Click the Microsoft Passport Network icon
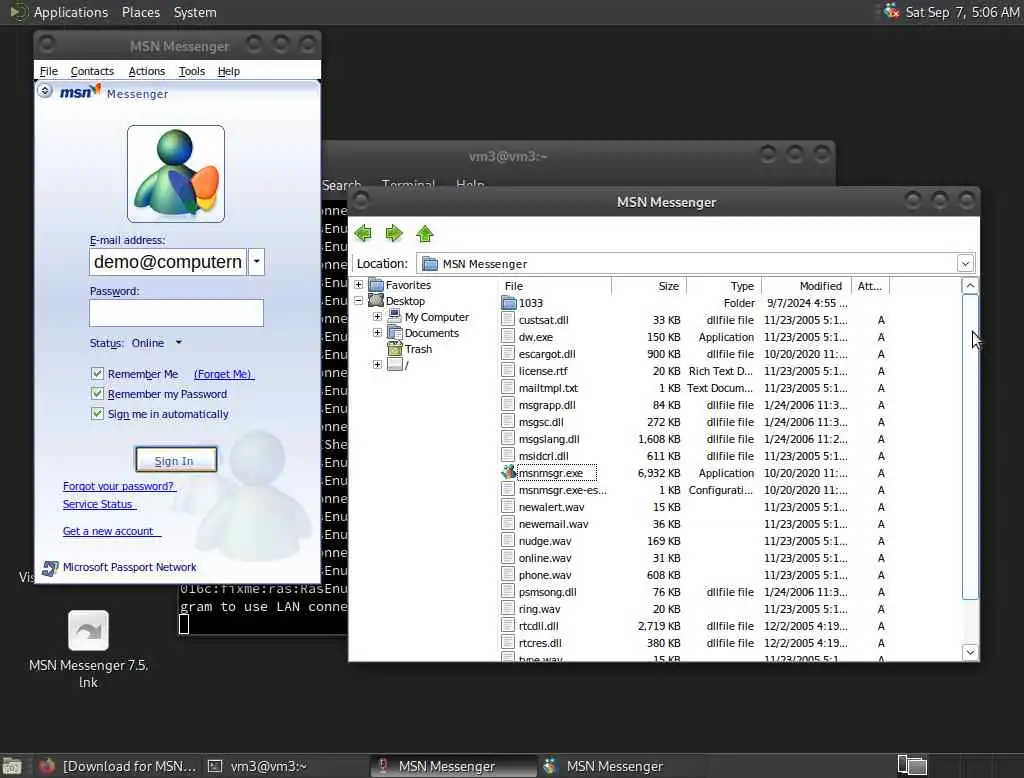Image resolution: width=1024 pixels, height=778 pixels. pos(50,568)
